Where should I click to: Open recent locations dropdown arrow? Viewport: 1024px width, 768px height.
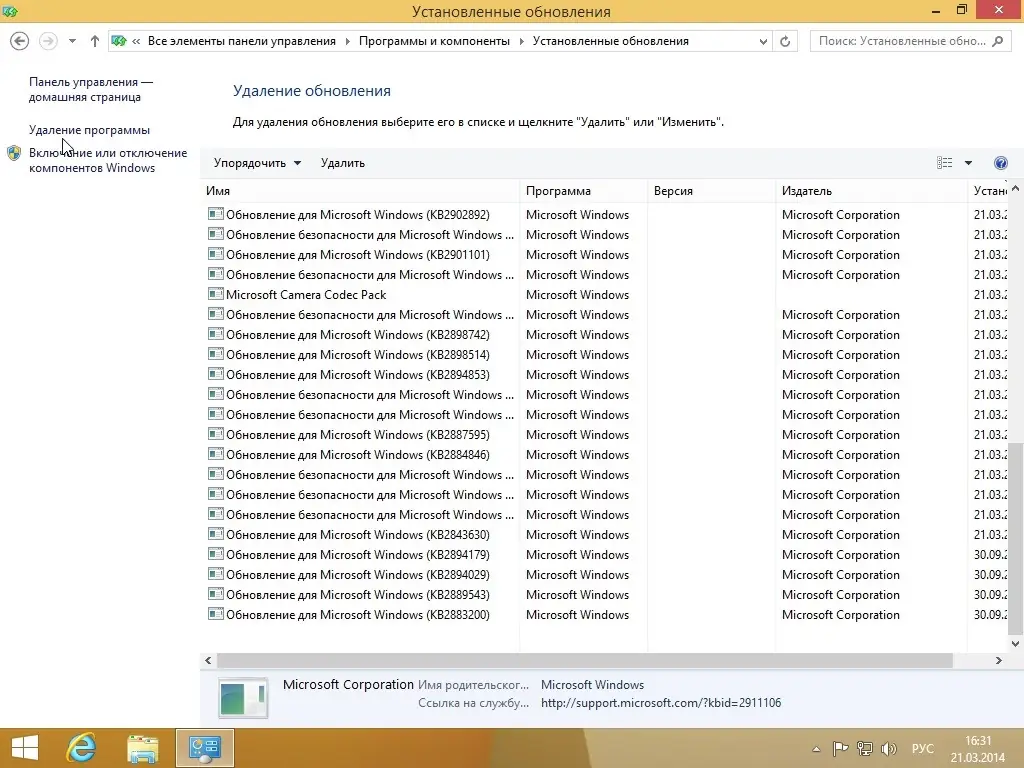[72, 41]
